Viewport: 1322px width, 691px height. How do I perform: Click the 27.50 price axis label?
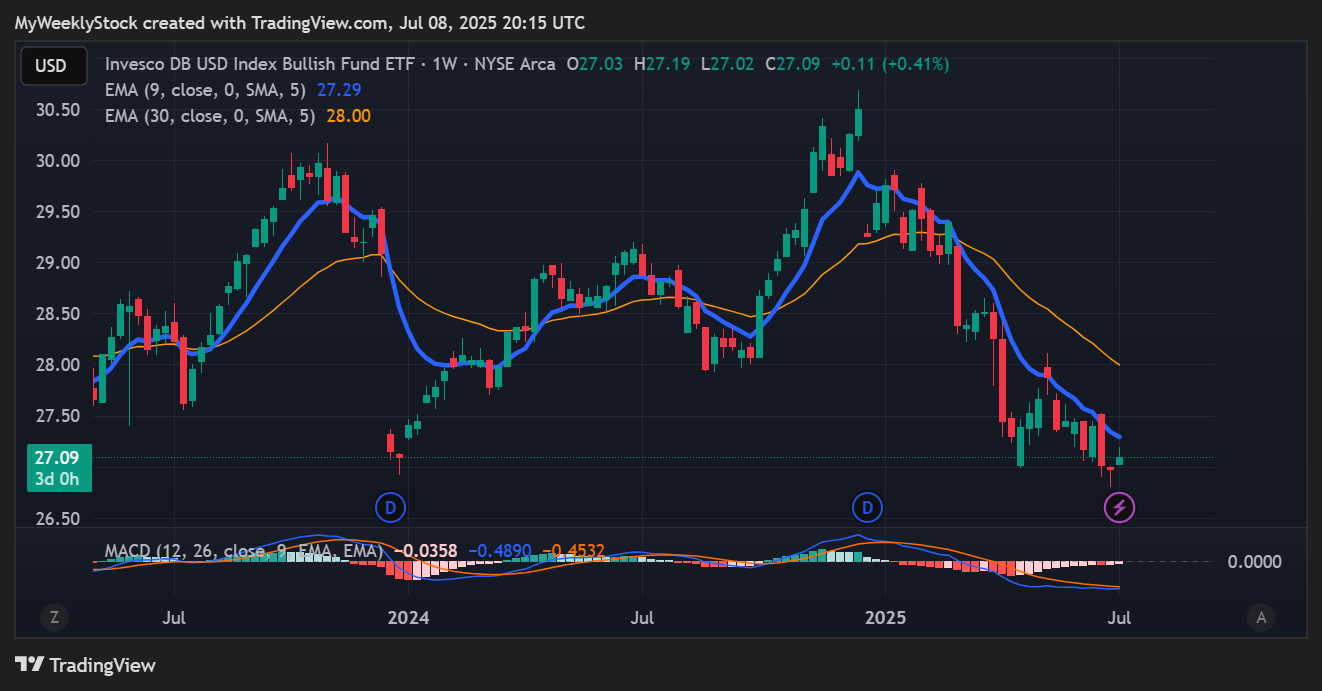[x=57, y=416]
